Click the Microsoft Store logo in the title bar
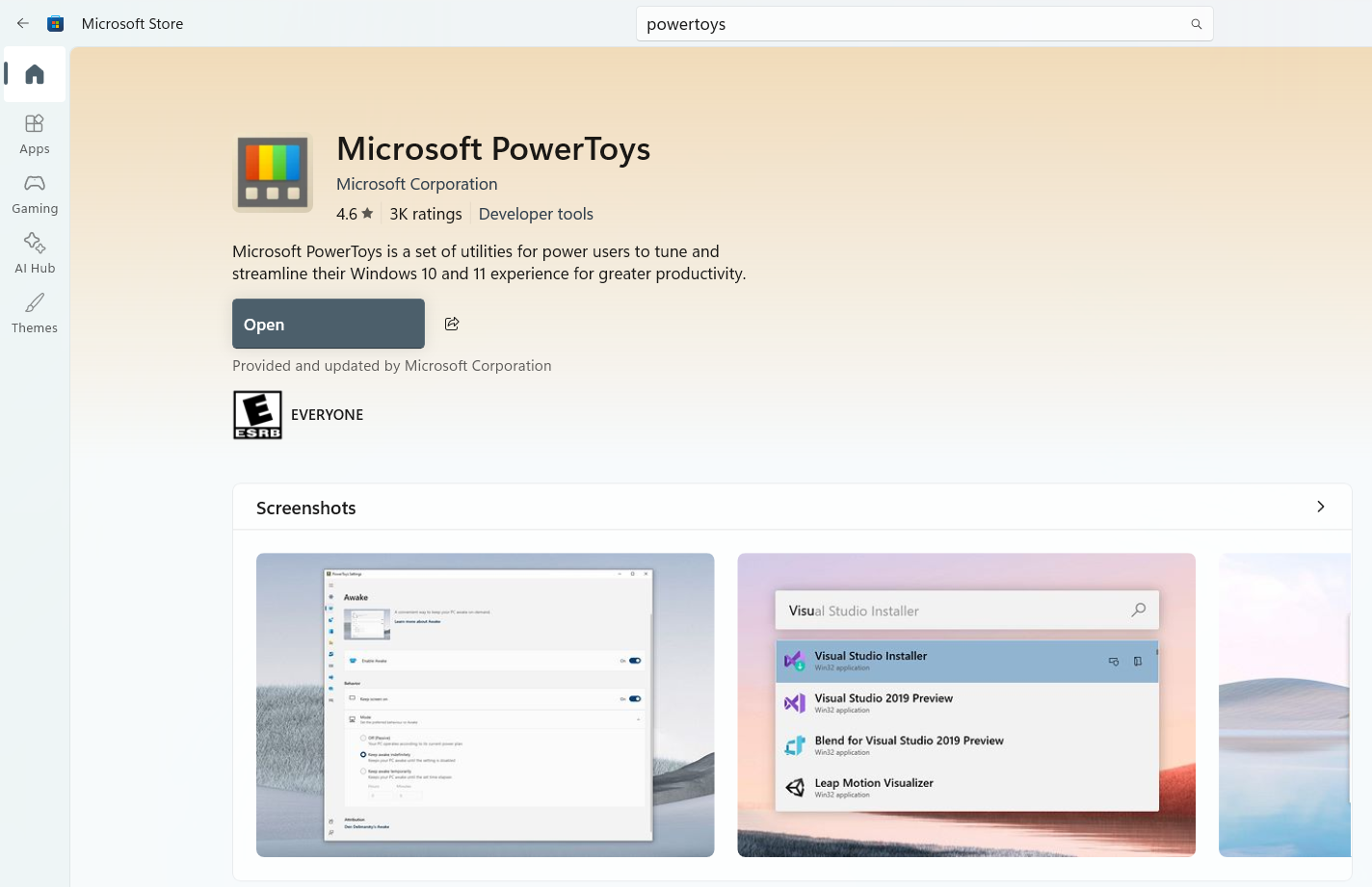Viewport: 1372px width, 887px height. pyautogui.click(x=56, y=23)
